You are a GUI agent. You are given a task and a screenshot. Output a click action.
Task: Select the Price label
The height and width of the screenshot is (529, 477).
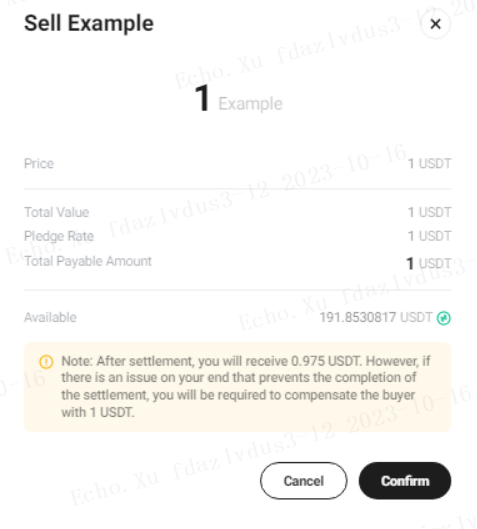(39, 164)
